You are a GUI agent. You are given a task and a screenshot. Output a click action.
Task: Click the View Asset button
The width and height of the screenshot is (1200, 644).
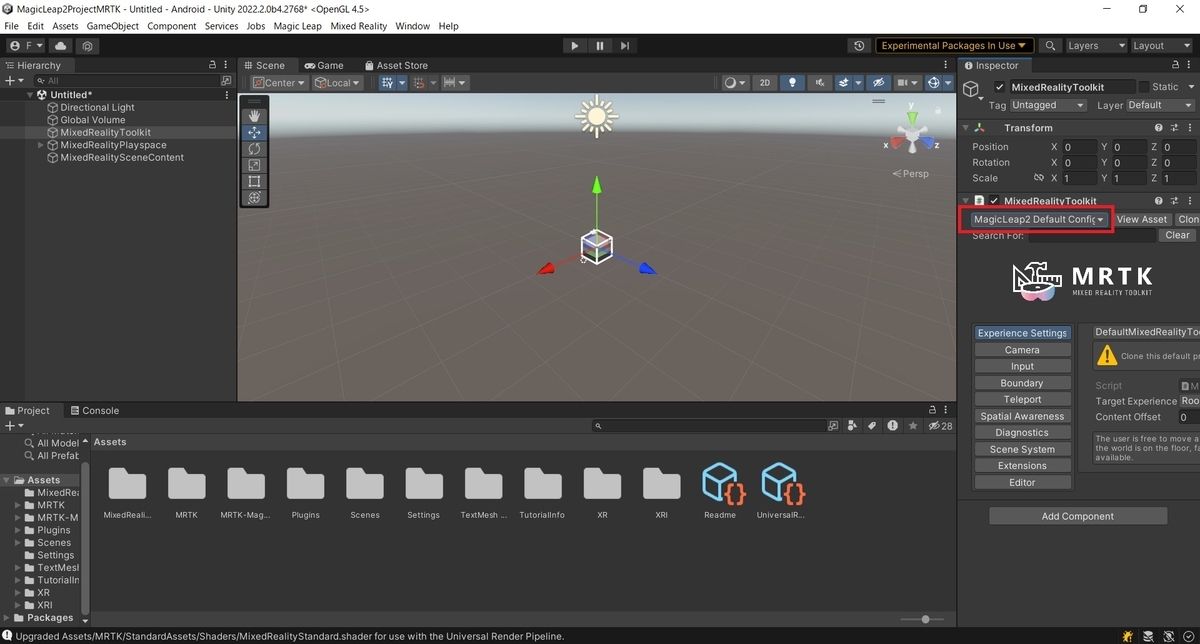point(1142,219)
